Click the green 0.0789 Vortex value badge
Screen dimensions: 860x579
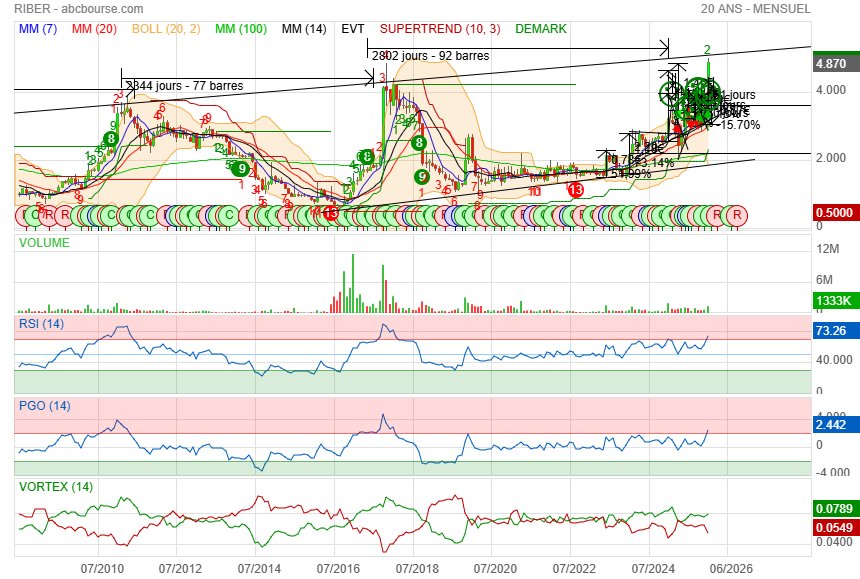(835, 509)
